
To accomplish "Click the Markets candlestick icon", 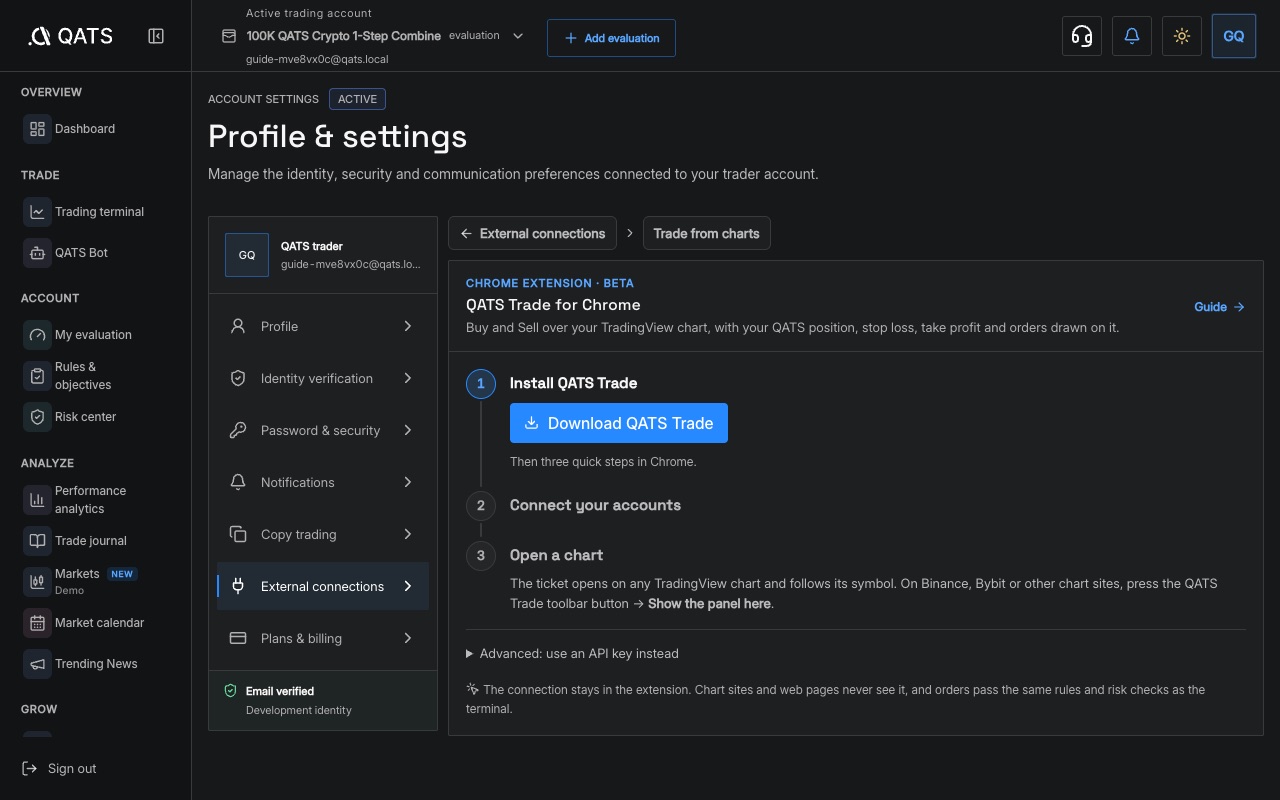I will (x=37, y=581).
